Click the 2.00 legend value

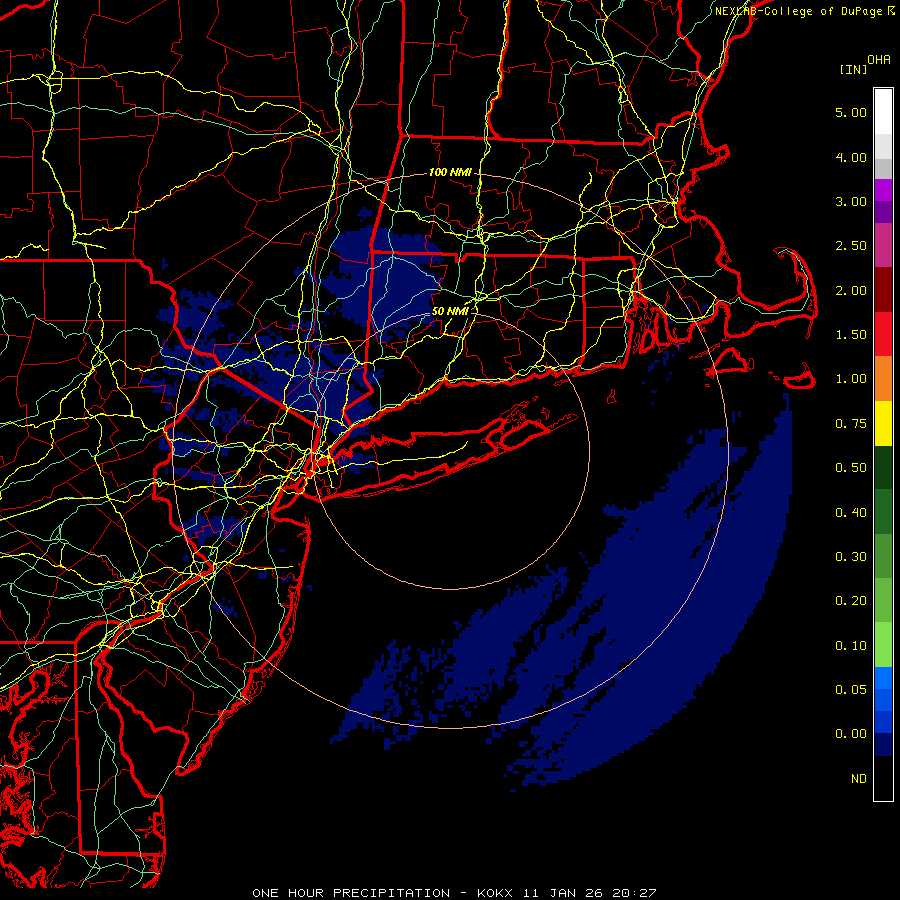point(851,290)
